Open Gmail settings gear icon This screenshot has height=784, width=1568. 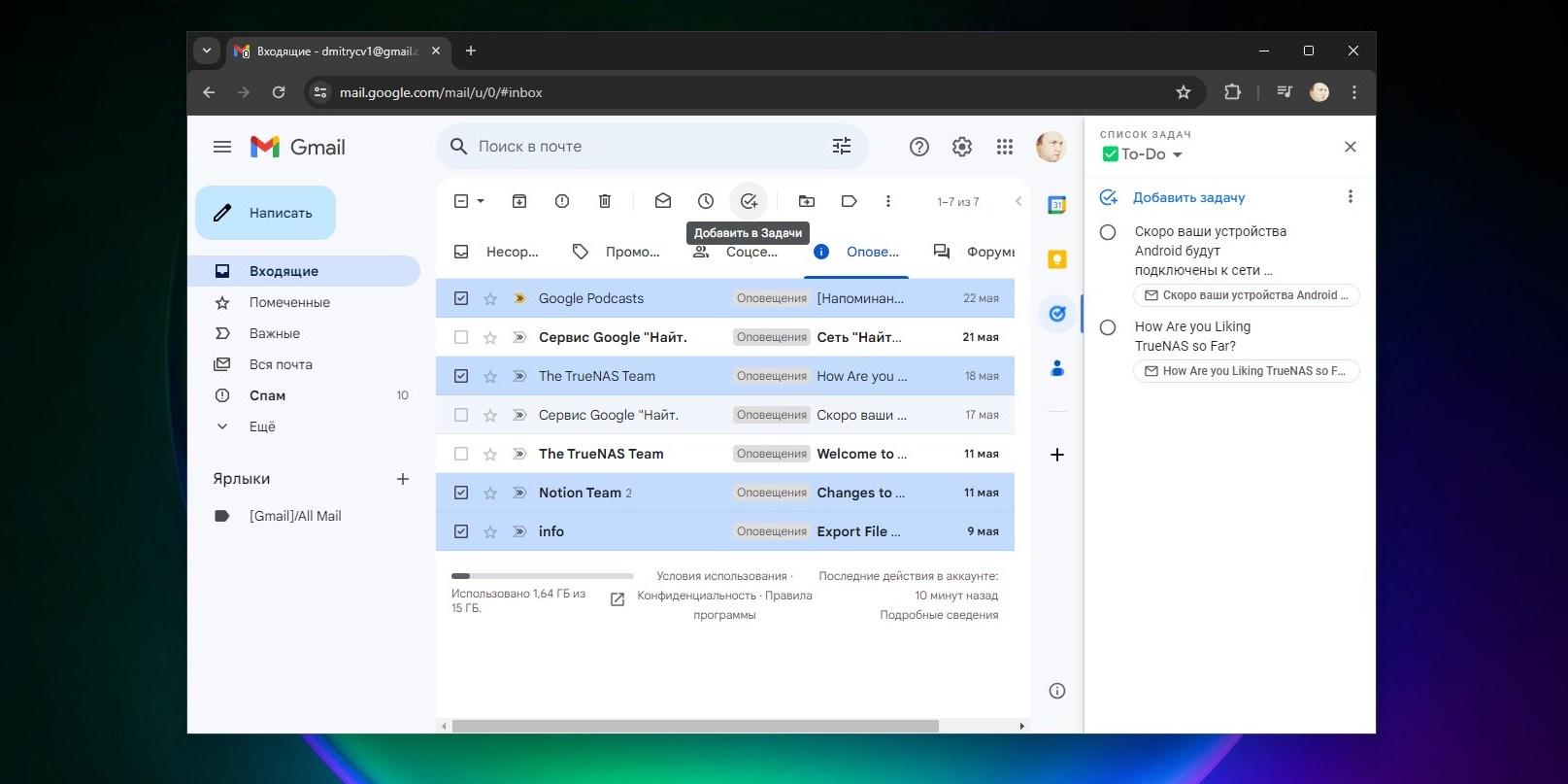(x=962, y=147)
